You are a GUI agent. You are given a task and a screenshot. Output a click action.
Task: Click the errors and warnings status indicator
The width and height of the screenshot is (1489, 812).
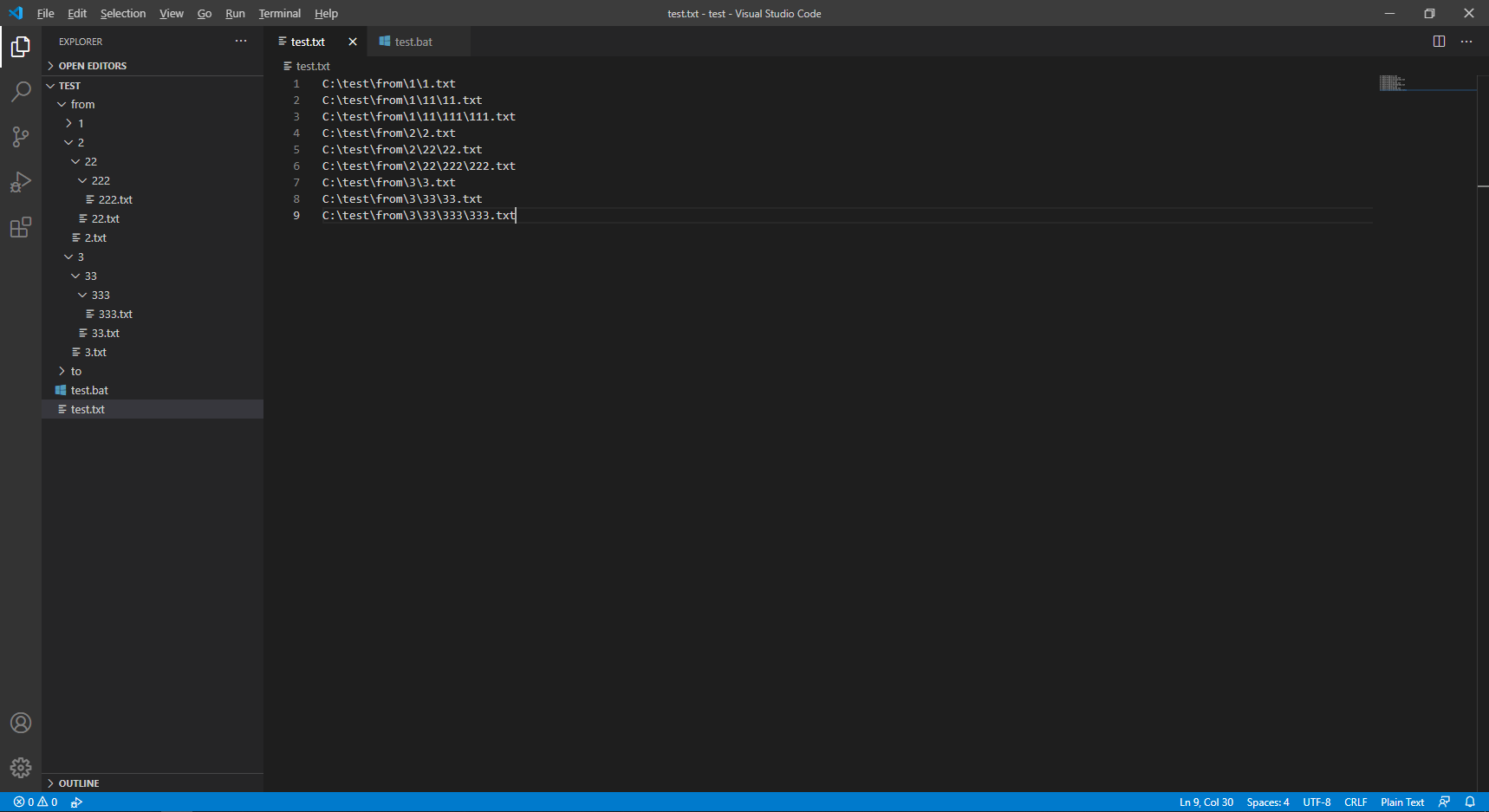point(36,802)
